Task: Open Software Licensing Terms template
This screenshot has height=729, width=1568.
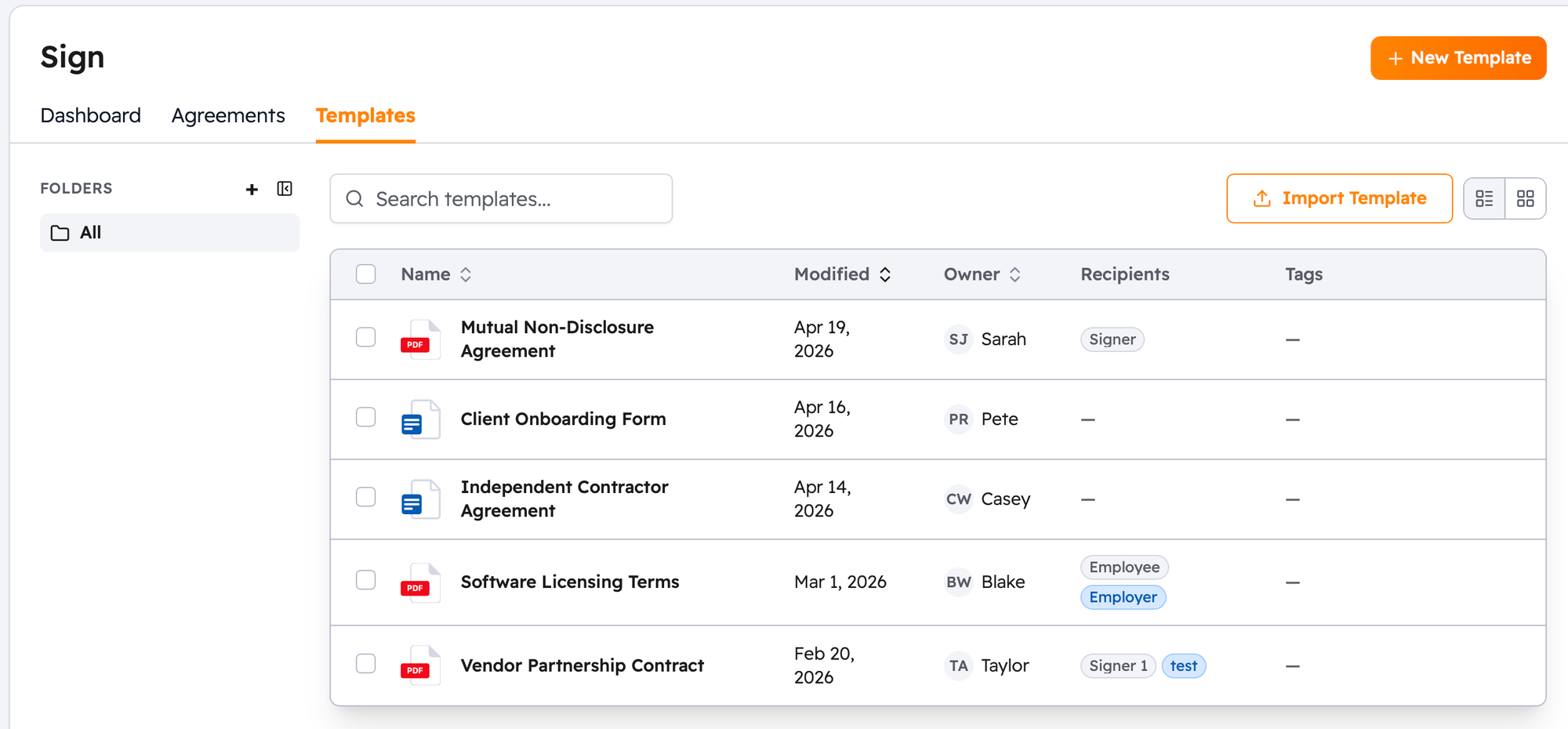Action: pyautogui.click(x=570, y=582)
